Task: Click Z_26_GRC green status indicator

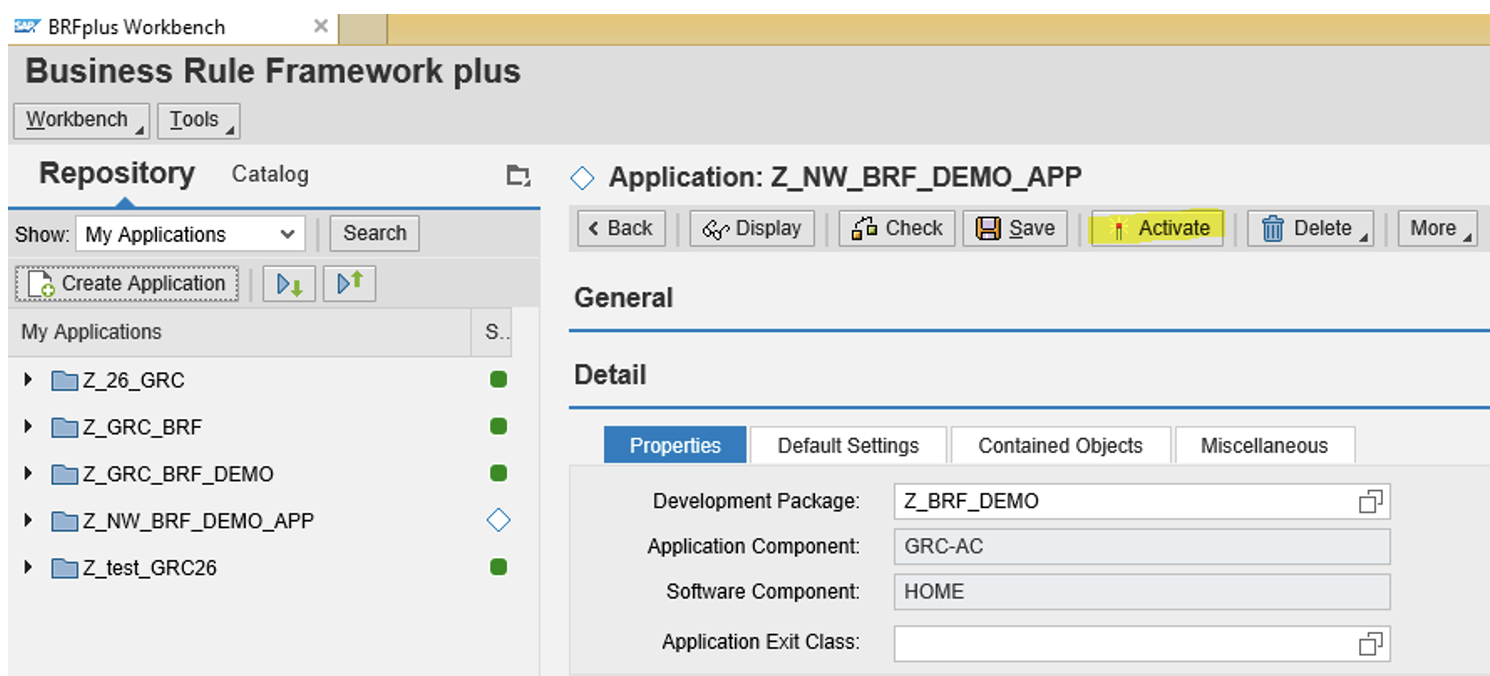Action: point(498,380)
